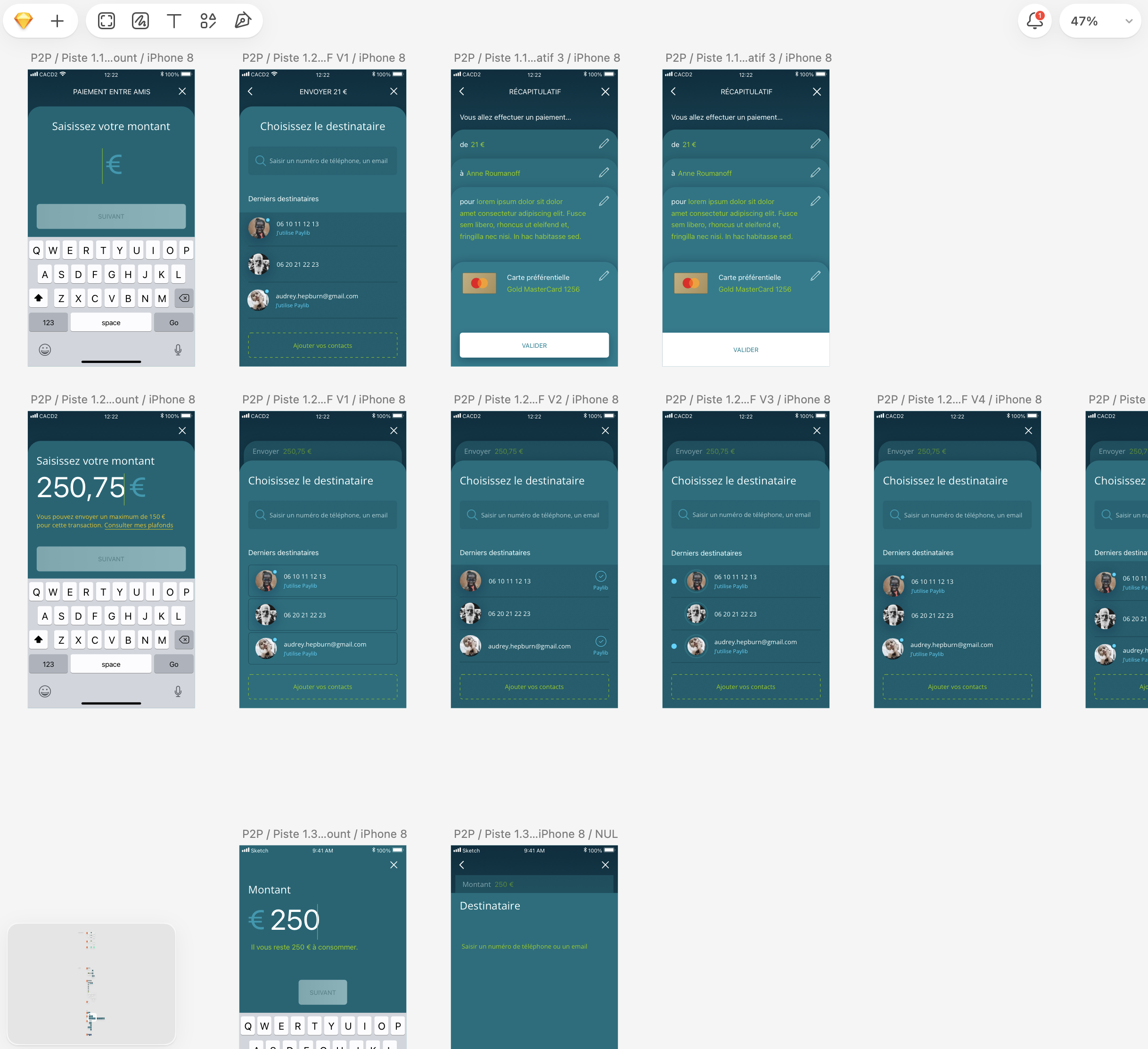Open the 47% zoom dropdown
The height and width of the screenshot is (1049, 1148).
[x=1100, y=21]
